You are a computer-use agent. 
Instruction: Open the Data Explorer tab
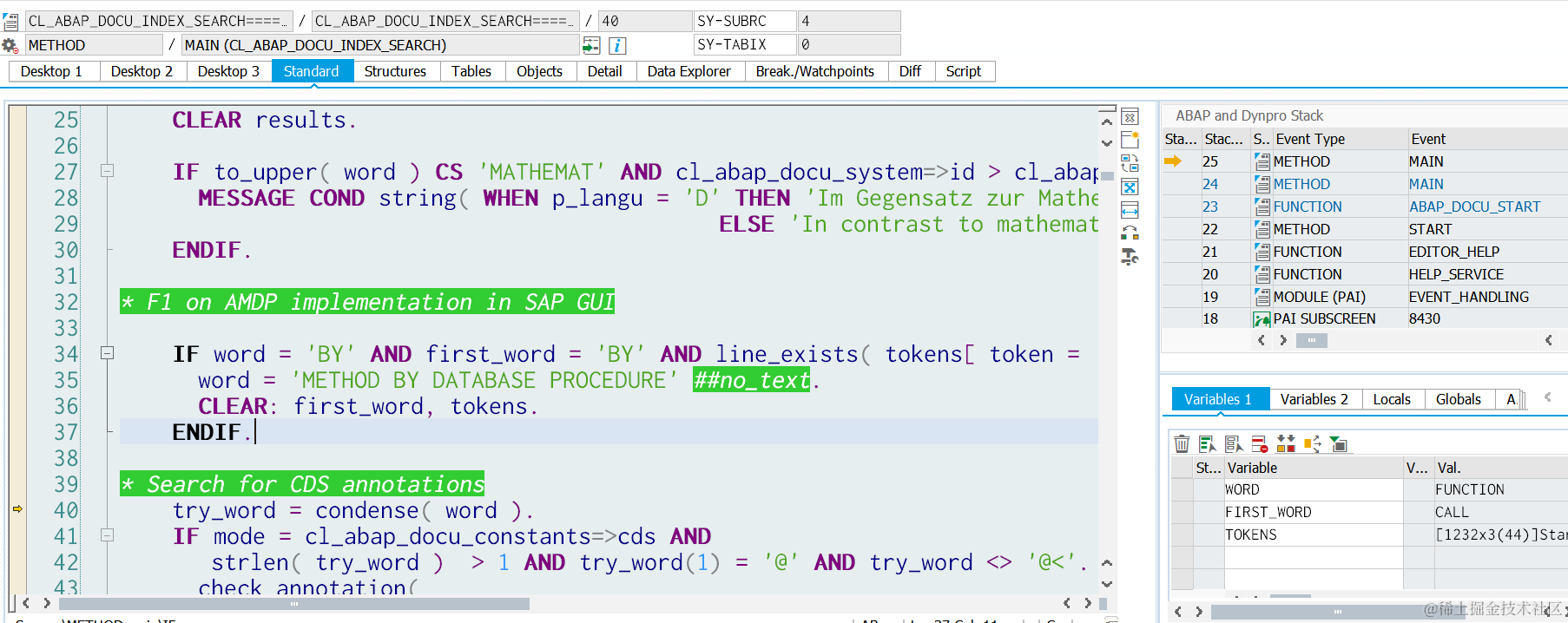[x=689, y=71]
